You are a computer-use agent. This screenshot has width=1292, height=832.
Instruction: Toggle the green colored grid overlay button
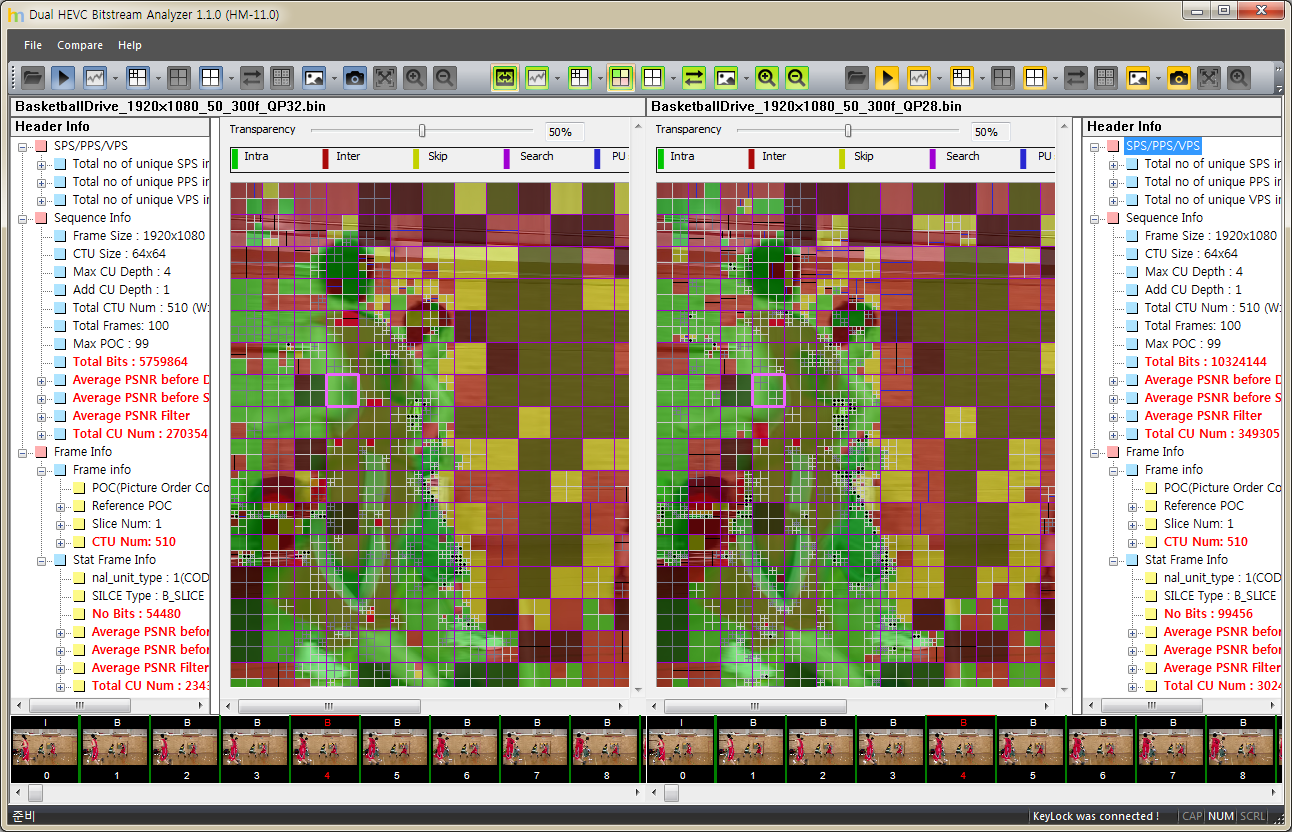tap(621, 77)
